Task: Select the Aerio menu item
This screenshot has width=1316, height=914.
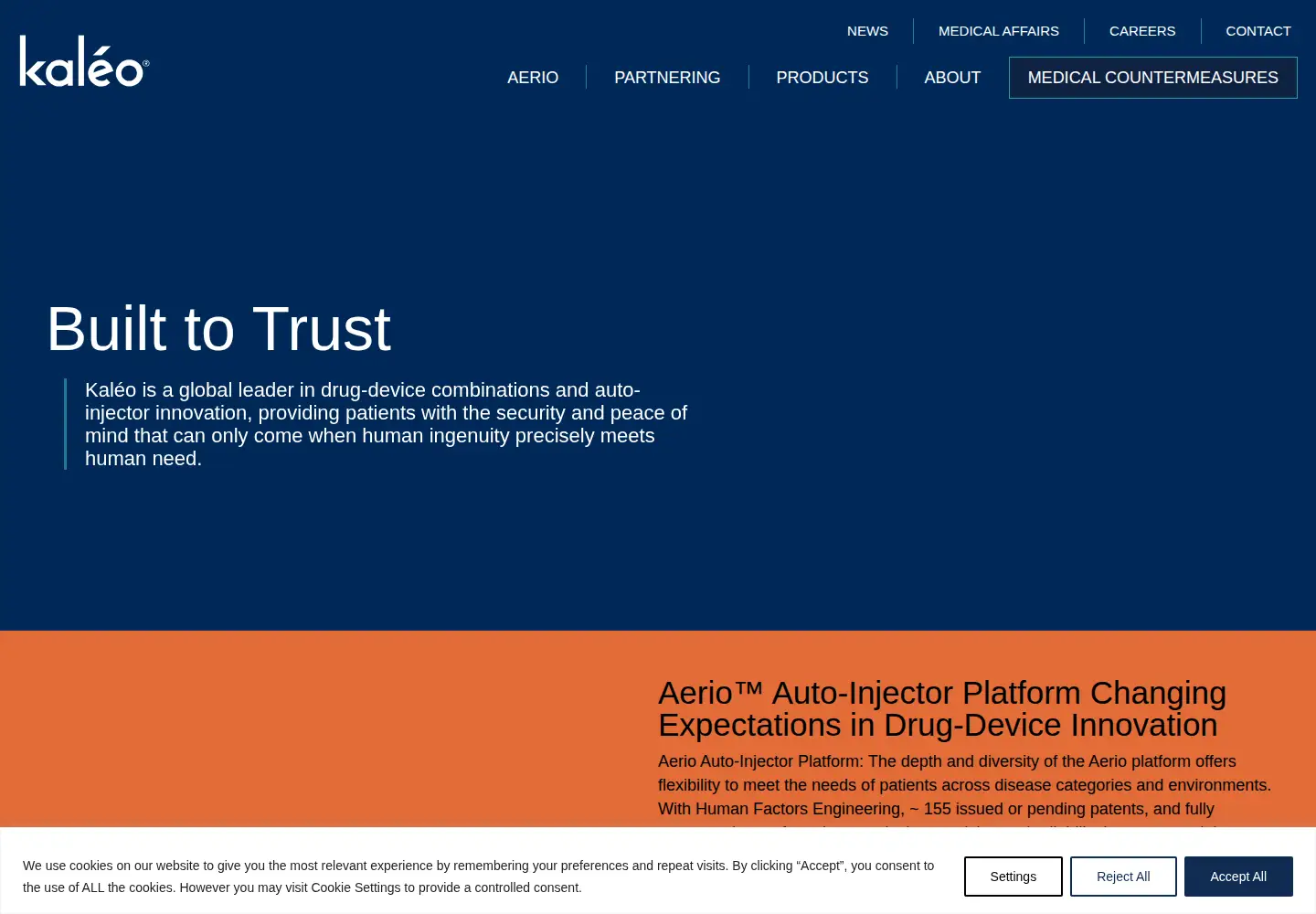Action: pos(533,78)
